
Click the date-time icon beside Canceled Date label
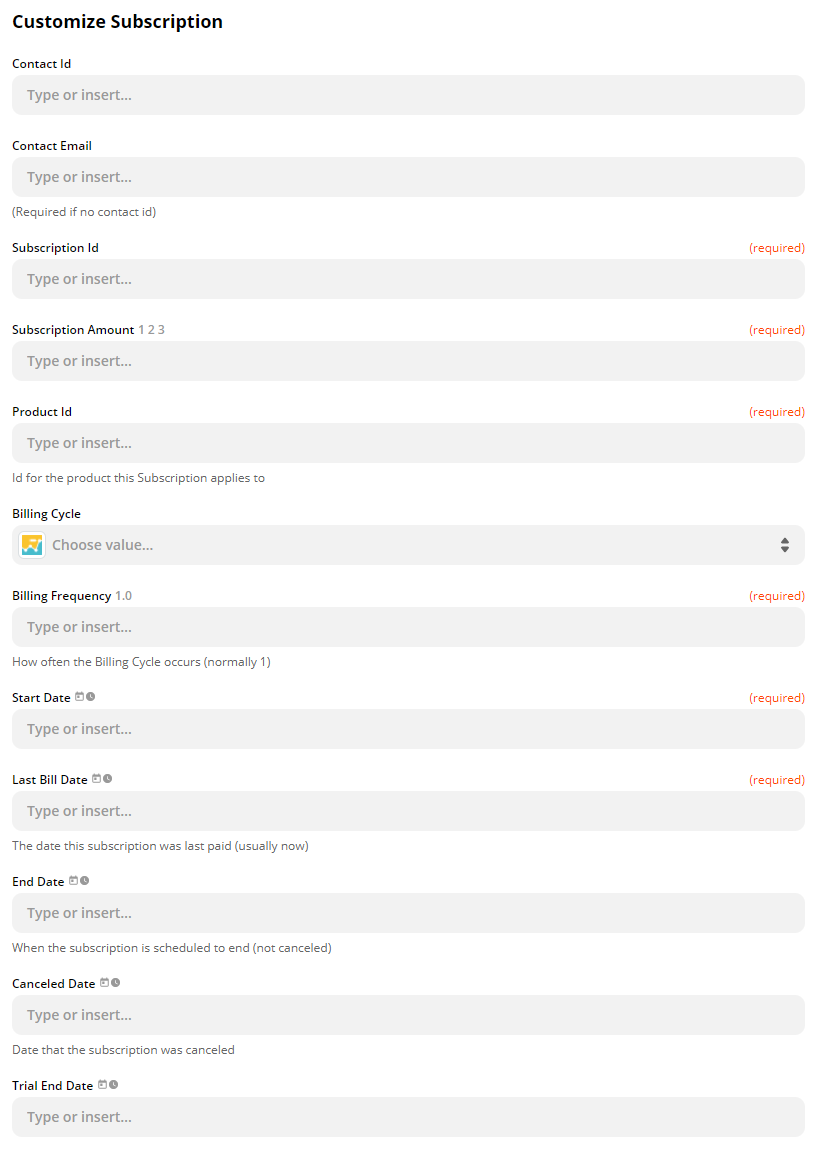pyautogui.click(x=110, y=983)
